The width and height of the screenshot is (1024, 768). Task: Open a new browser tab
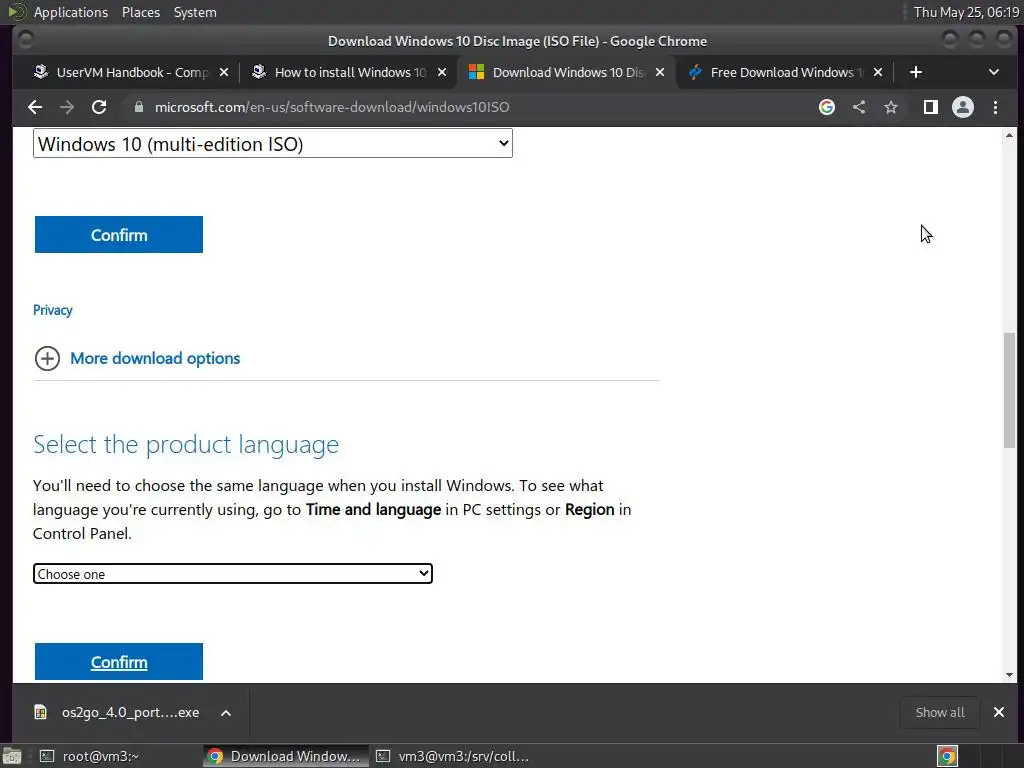916,72
